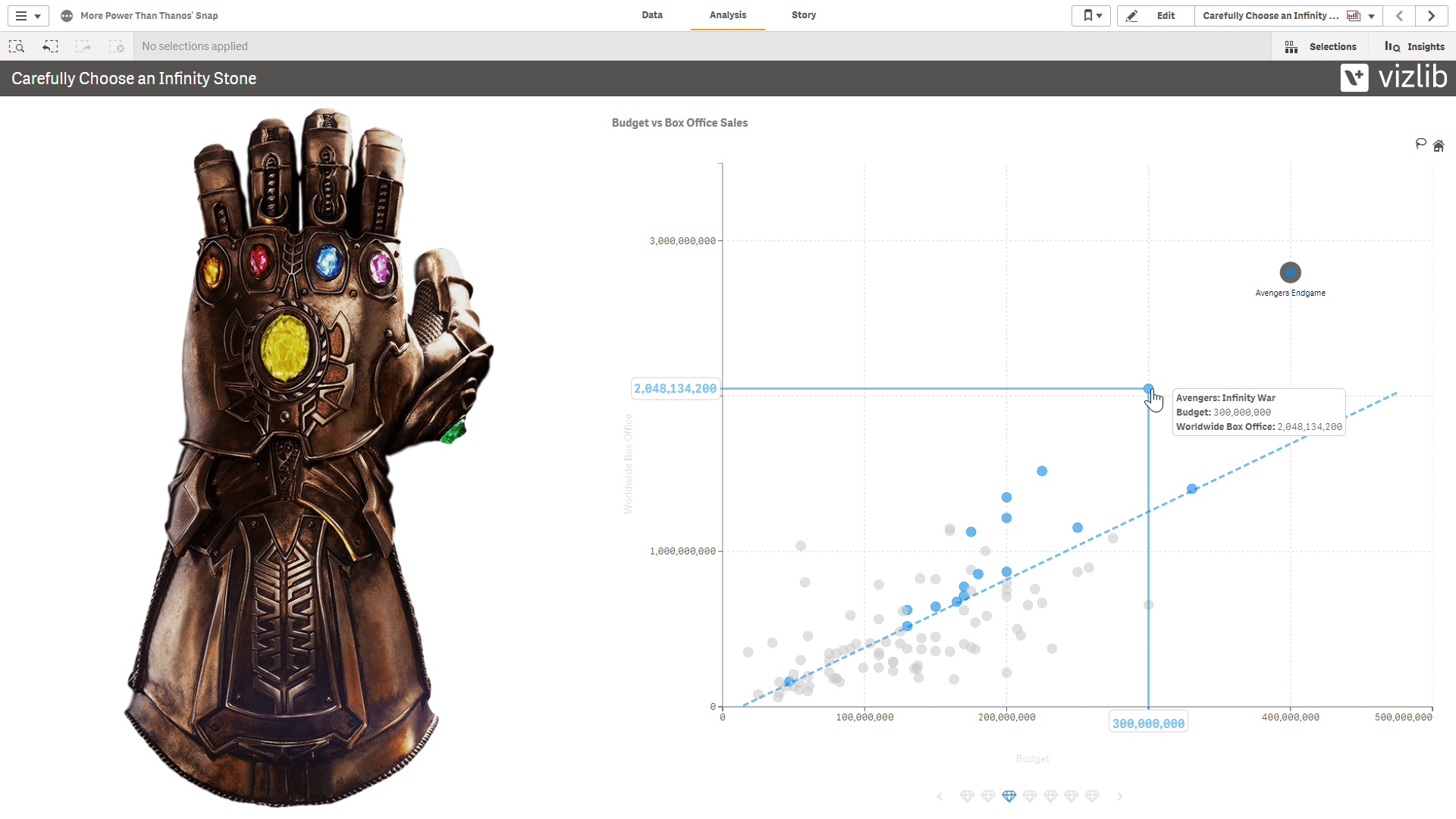The height and width of the screenshot is (819, 1456).
Task: Step back in selections
Action: click(x=50, y=46)
